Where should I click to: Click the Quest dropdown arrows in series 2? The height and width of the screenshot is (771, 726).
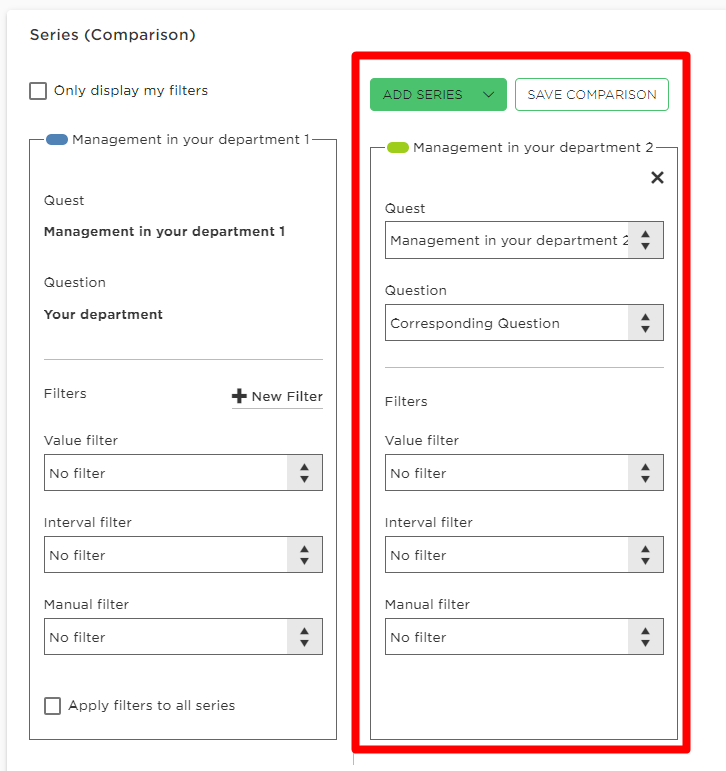tap(645, 240)
